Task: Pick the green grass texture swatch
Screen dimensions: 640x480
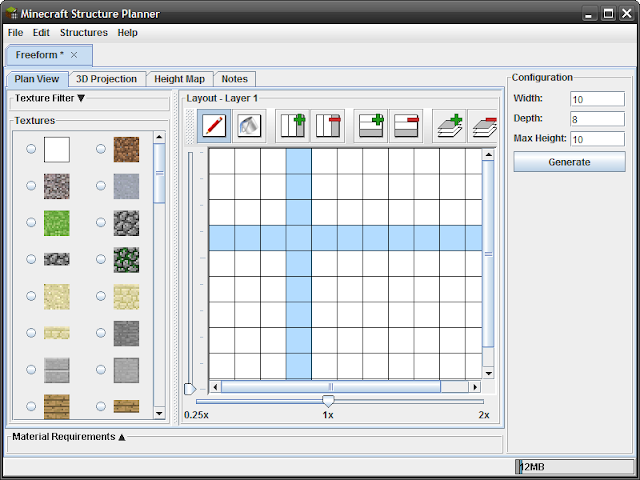Action: click(x=57, y=223)
